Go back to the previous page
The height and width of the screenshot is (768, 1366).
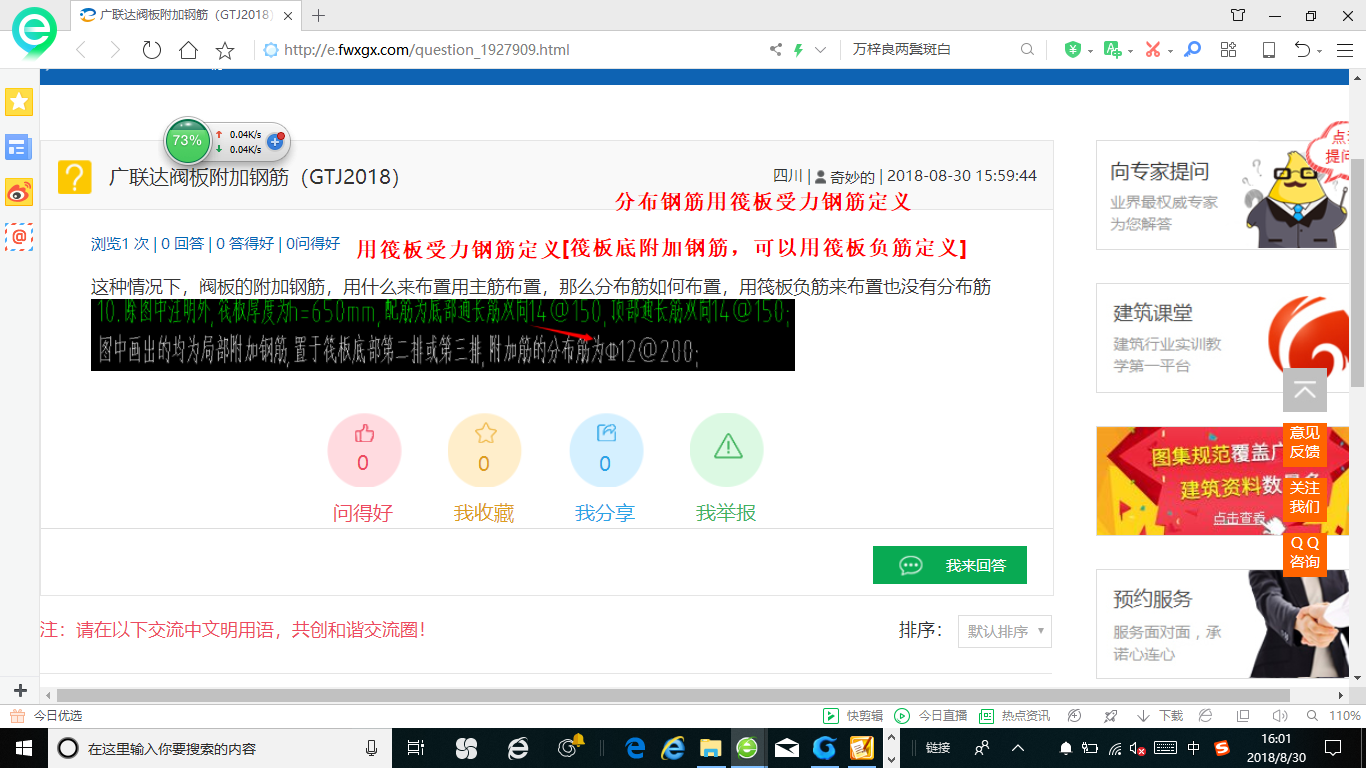pyautogui.click(x=81, y=50)
